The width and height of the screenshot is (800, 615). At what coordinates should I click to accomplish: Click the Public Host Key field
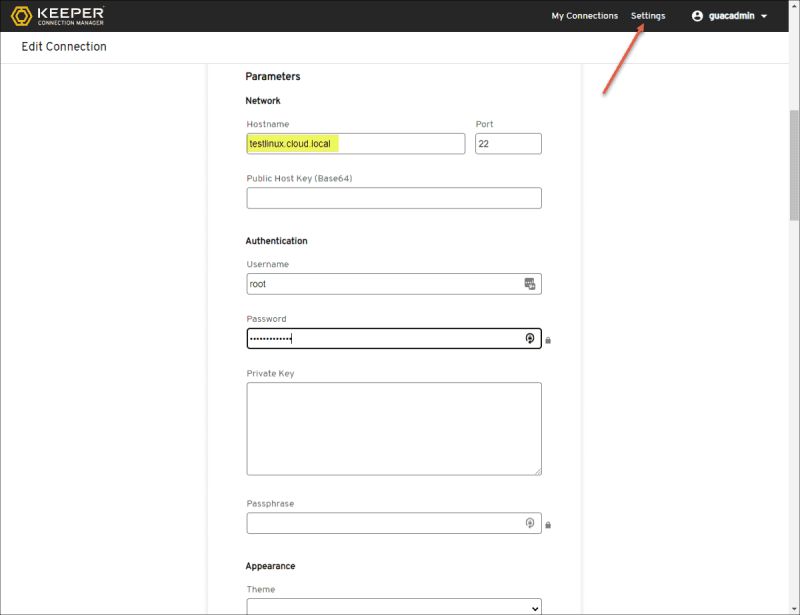[x=393, y=197]
